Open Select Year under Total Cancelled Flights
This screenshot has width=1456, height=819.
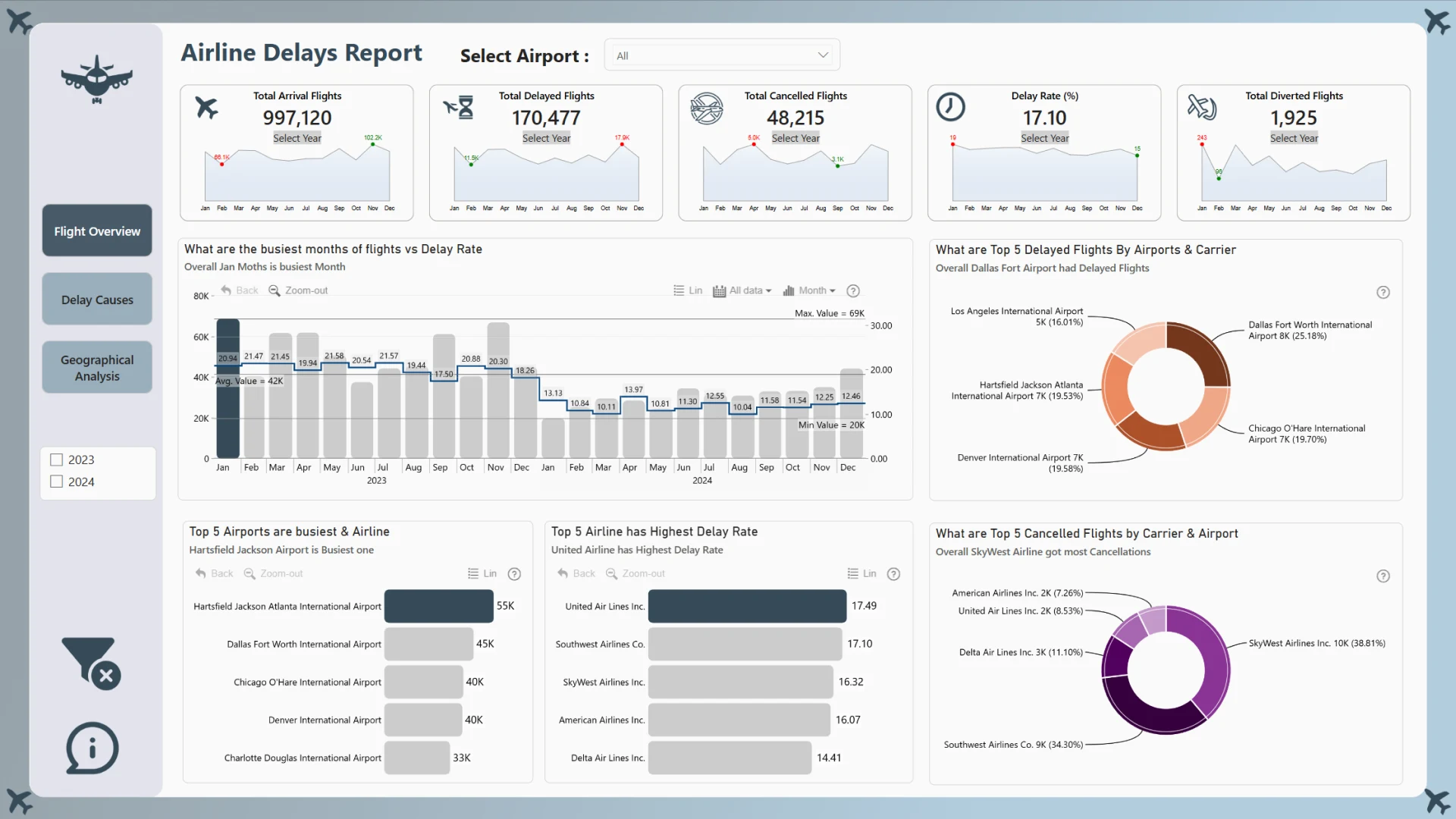(795, 138)
